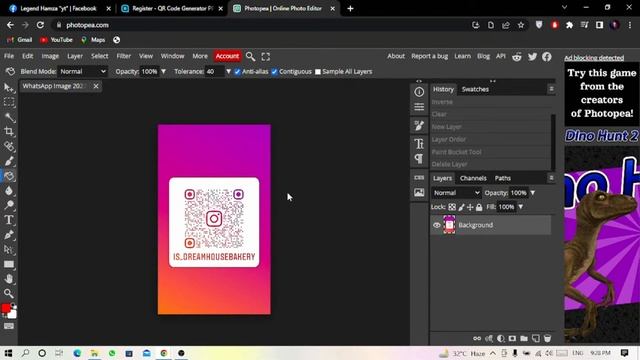Open the Blend Mode dropdown in options bar
Image resolution: width=640 pixels, height=360 pixels.
(82, 71)
